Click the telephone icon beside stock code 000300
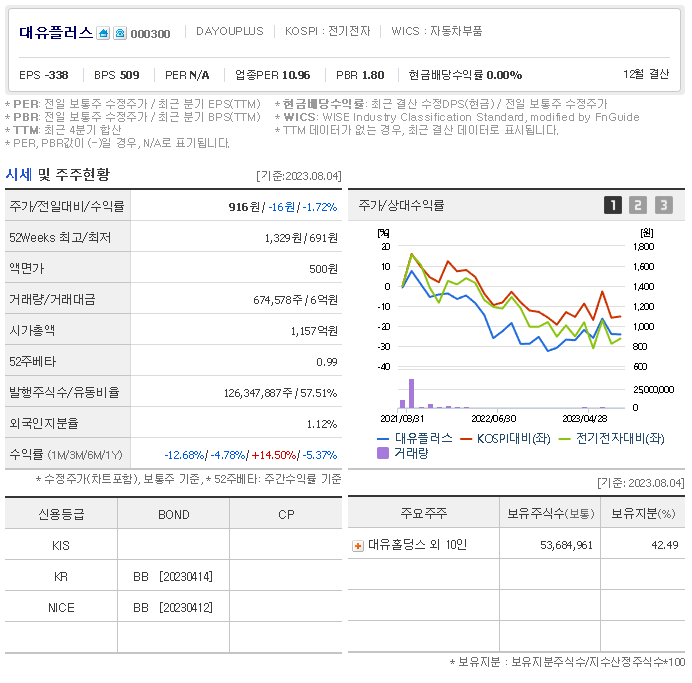This screenshot has width=692, height=683. click(120, 33)
